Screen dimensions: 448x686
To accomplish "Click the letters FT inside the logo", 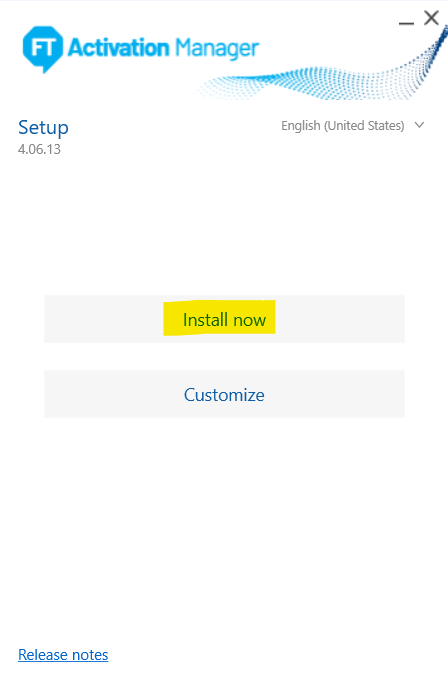I will coord(43,47).
